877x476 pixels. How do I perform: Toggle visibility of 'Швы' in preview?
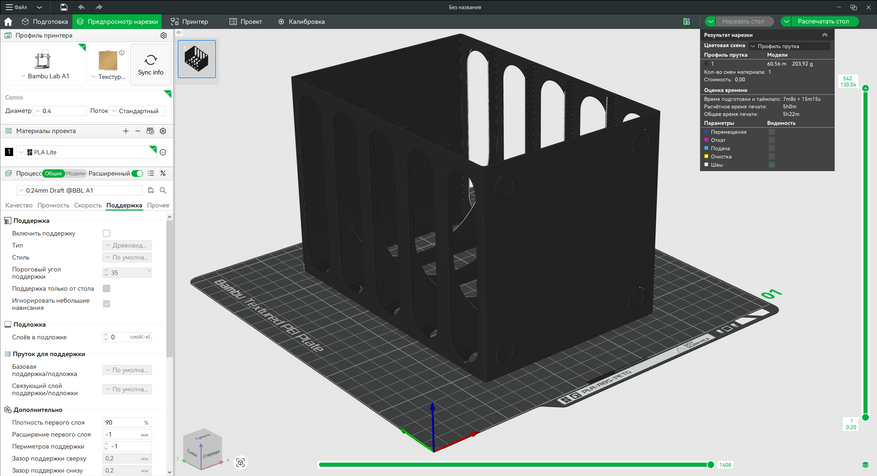(771, 165)
